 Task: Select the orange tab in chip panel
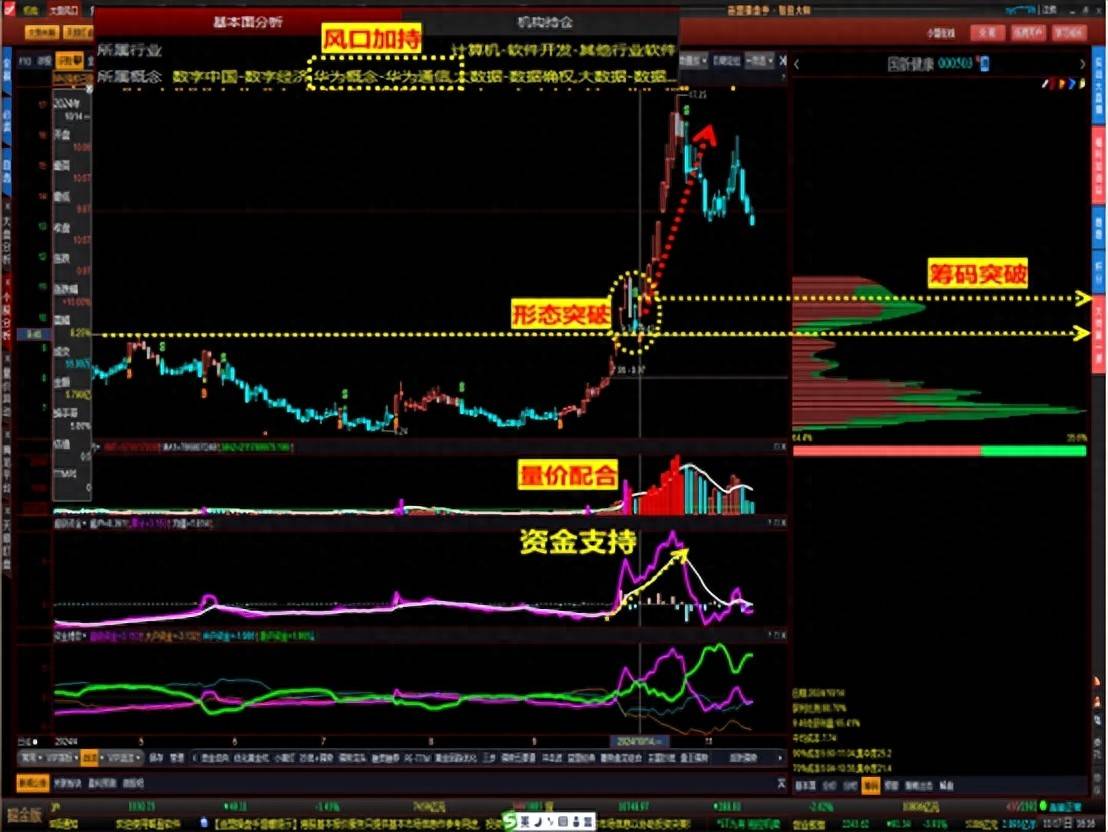pos(871,785)
